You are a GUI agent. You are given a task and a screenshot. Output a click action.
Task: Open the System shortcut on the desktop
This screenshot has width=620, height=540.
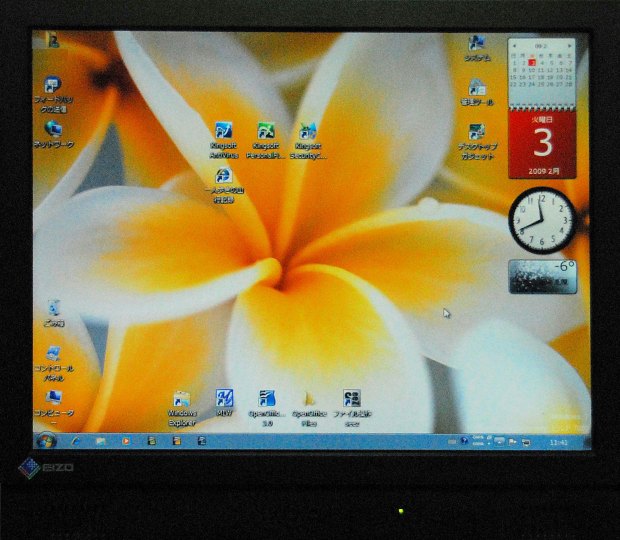[x=477, y=43]
